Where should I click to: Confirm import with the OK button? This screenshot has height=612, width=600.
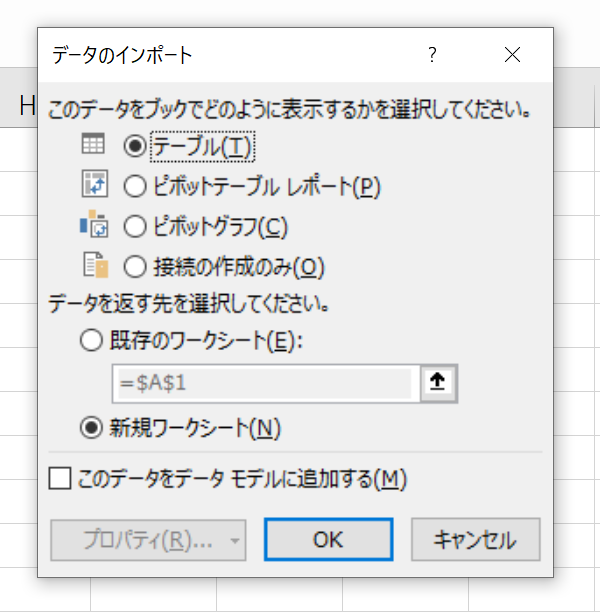328,540
